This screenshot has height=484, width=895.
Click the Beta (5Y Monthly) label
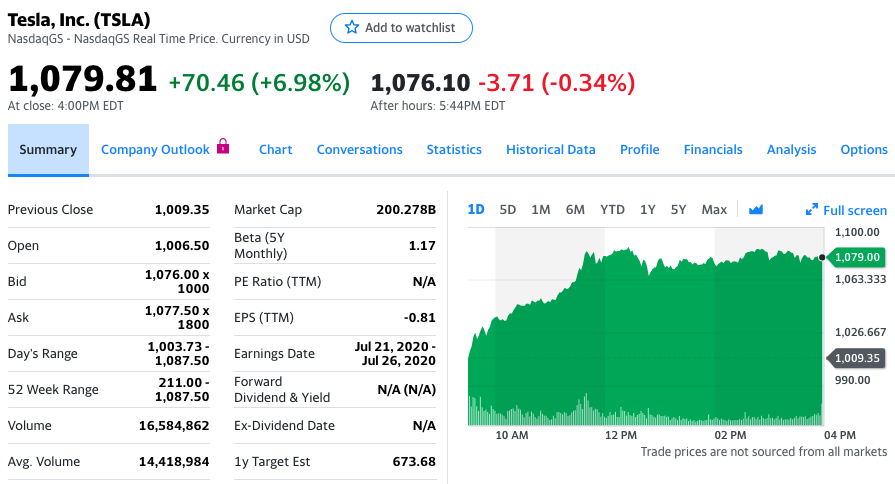pyautogui.click(x=260, y=245)
